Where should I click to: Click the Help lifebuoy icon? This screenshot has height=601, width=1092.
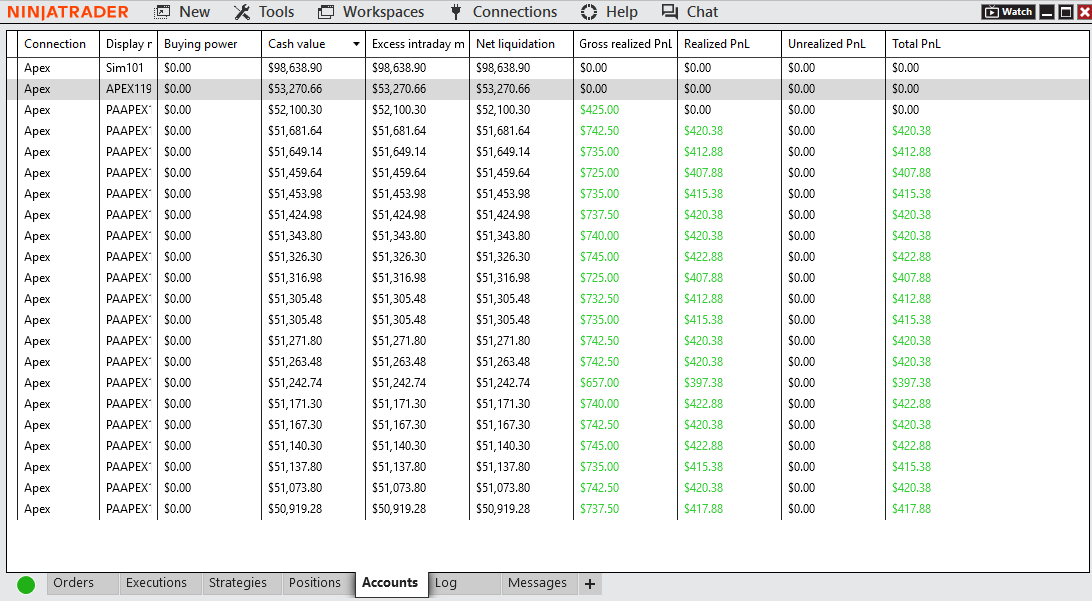(588, 12)
